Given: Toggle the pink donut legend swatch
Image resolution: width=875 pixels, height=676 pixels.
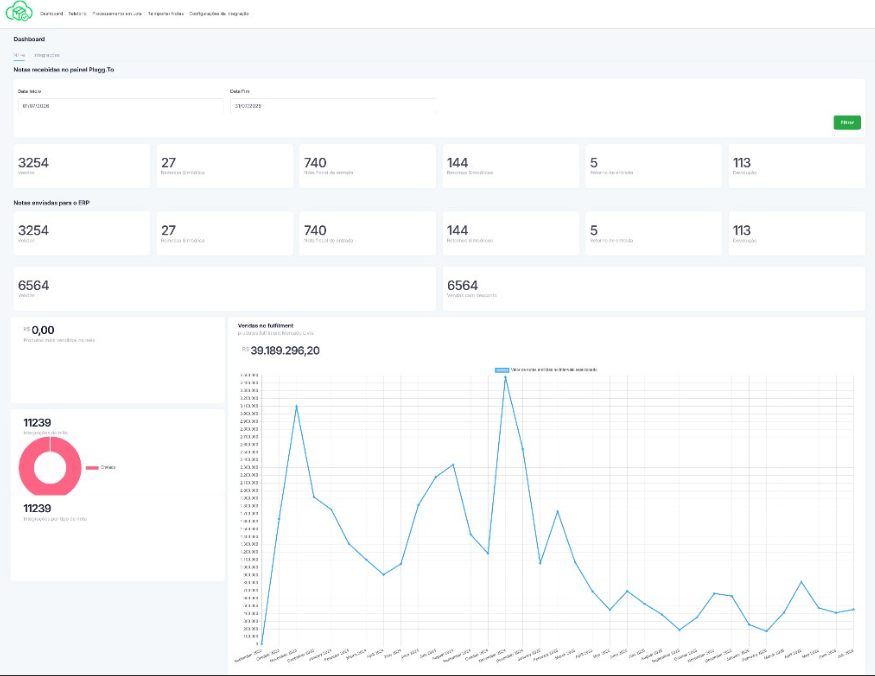Looking at the screenshot, I should pos(92,468).
